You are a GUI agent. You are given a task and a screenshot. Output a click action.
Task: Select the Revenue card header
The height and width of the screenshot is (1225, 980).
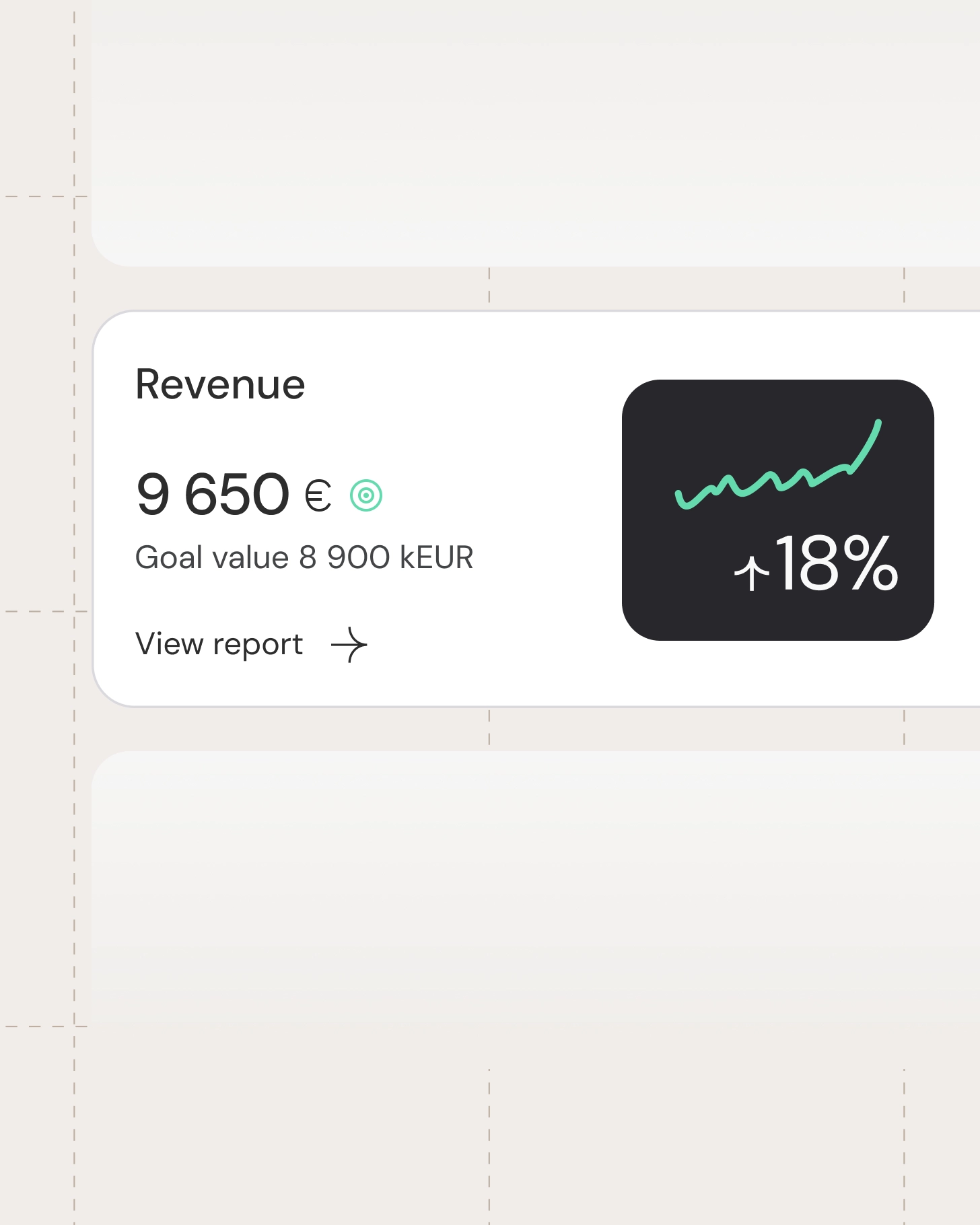(x=220, y=384)
